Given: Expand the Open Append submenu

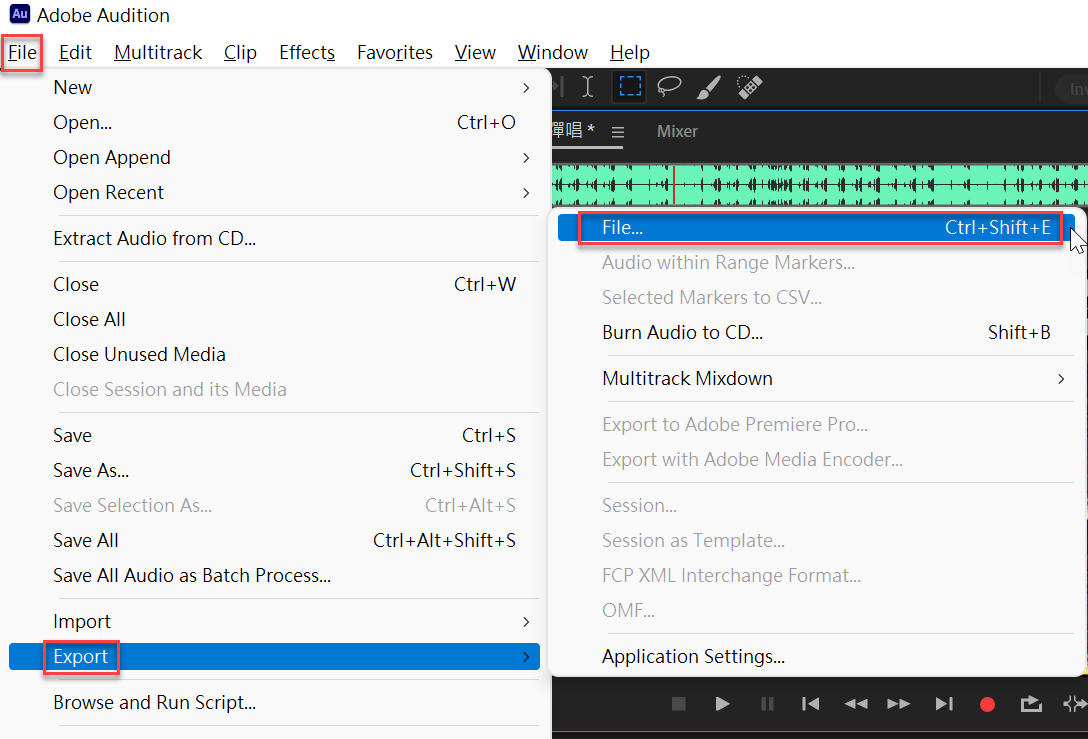Looking at the screenshot, I should [274, 158].
